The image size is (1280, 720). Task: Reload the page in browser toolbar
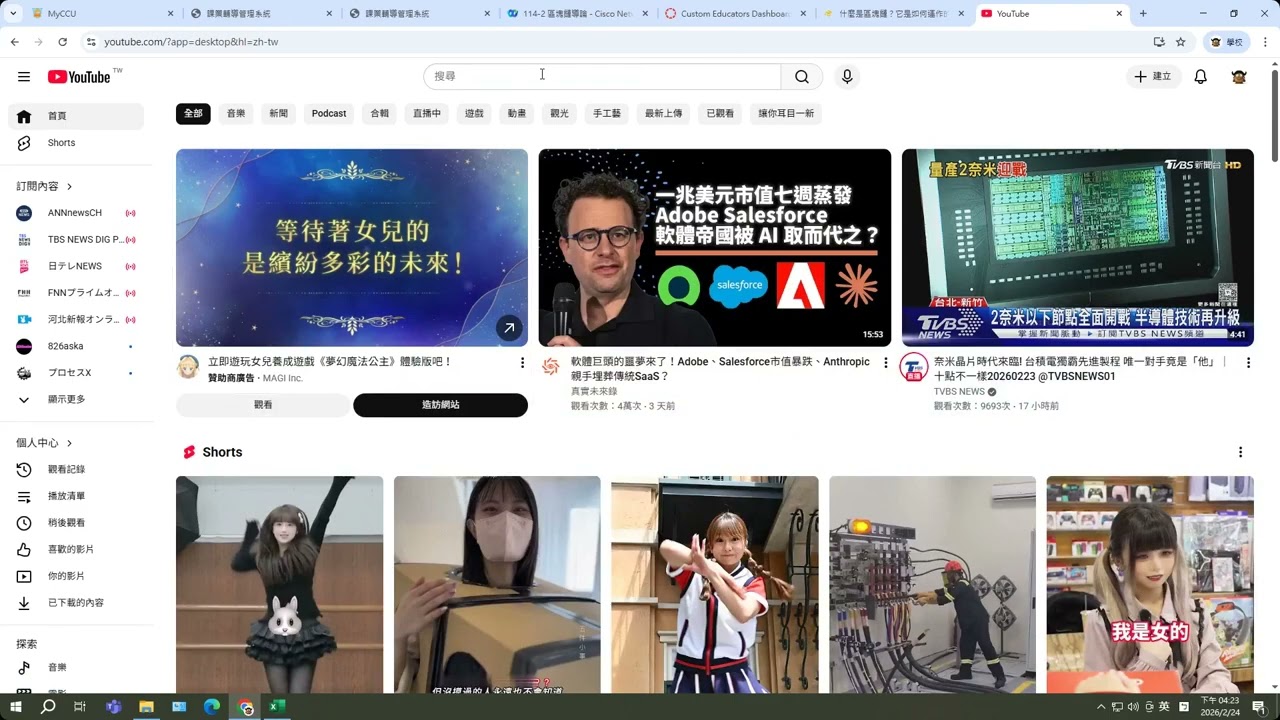coord(62,42)
